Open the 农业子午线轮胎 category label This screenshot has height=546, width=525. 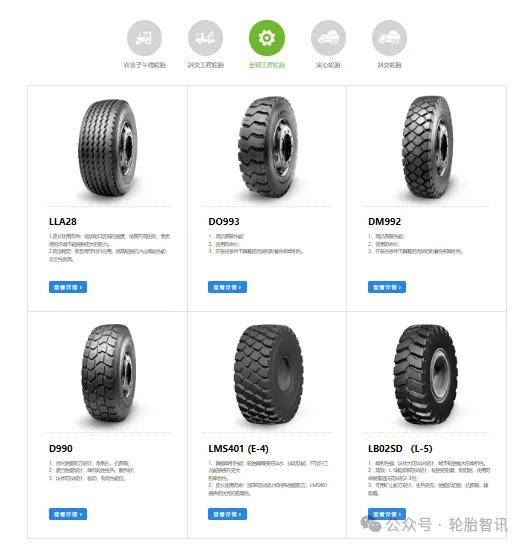point(144,65)
